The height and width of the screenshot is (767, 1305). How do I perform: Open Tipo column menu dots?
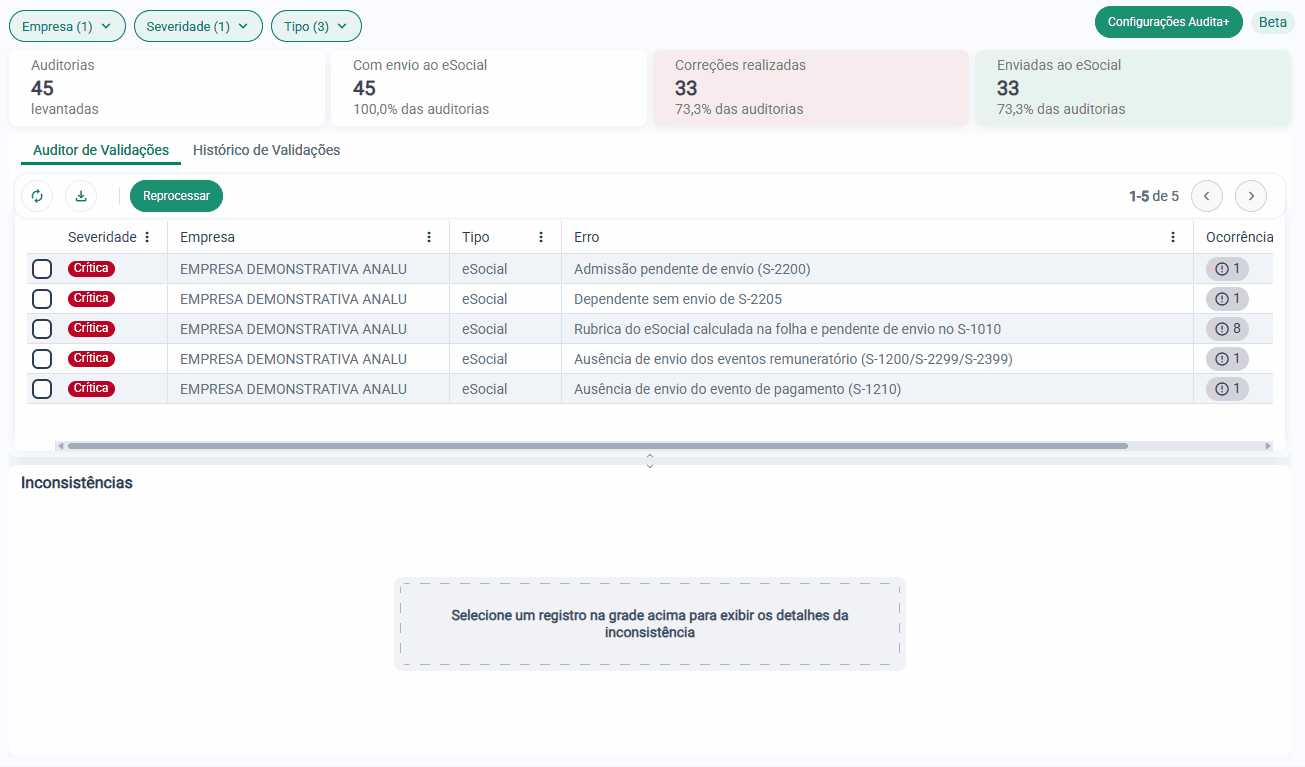pos(541,237)
